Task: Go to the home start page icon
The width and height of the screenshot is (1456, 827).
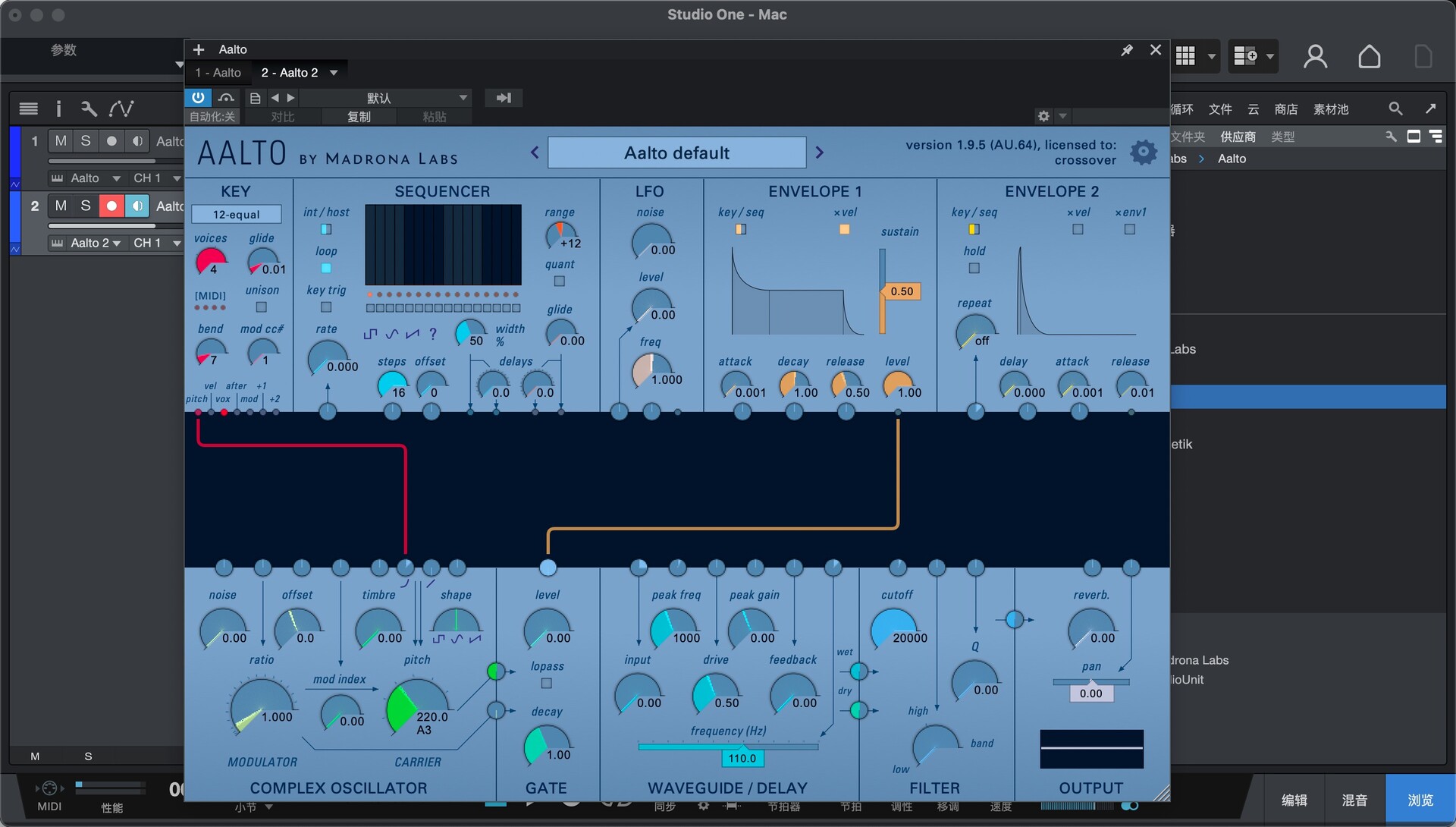Action: (x=1370, y=57)
